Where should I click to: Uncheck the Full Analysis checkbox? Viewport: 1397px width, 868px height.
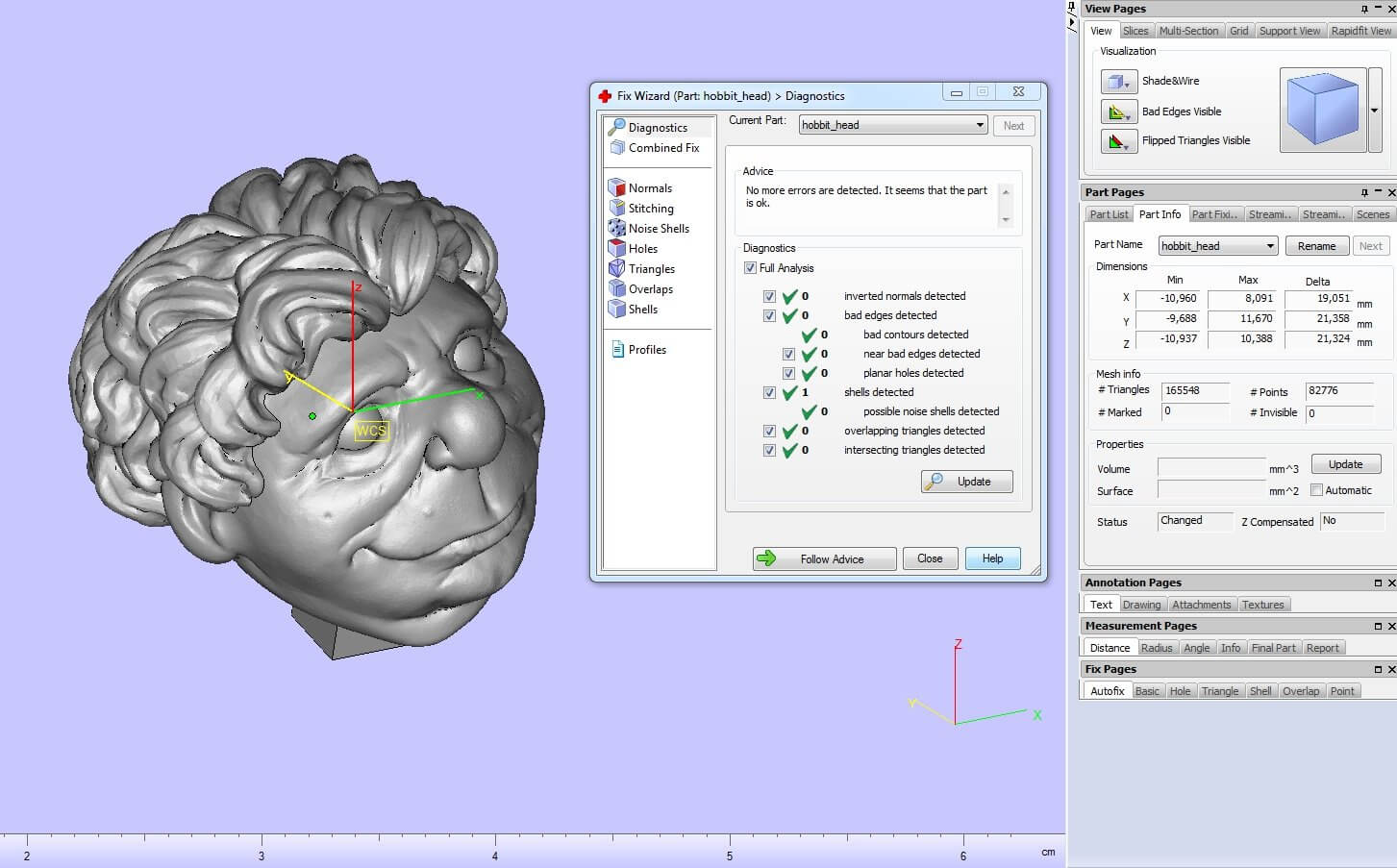(750, 268)
